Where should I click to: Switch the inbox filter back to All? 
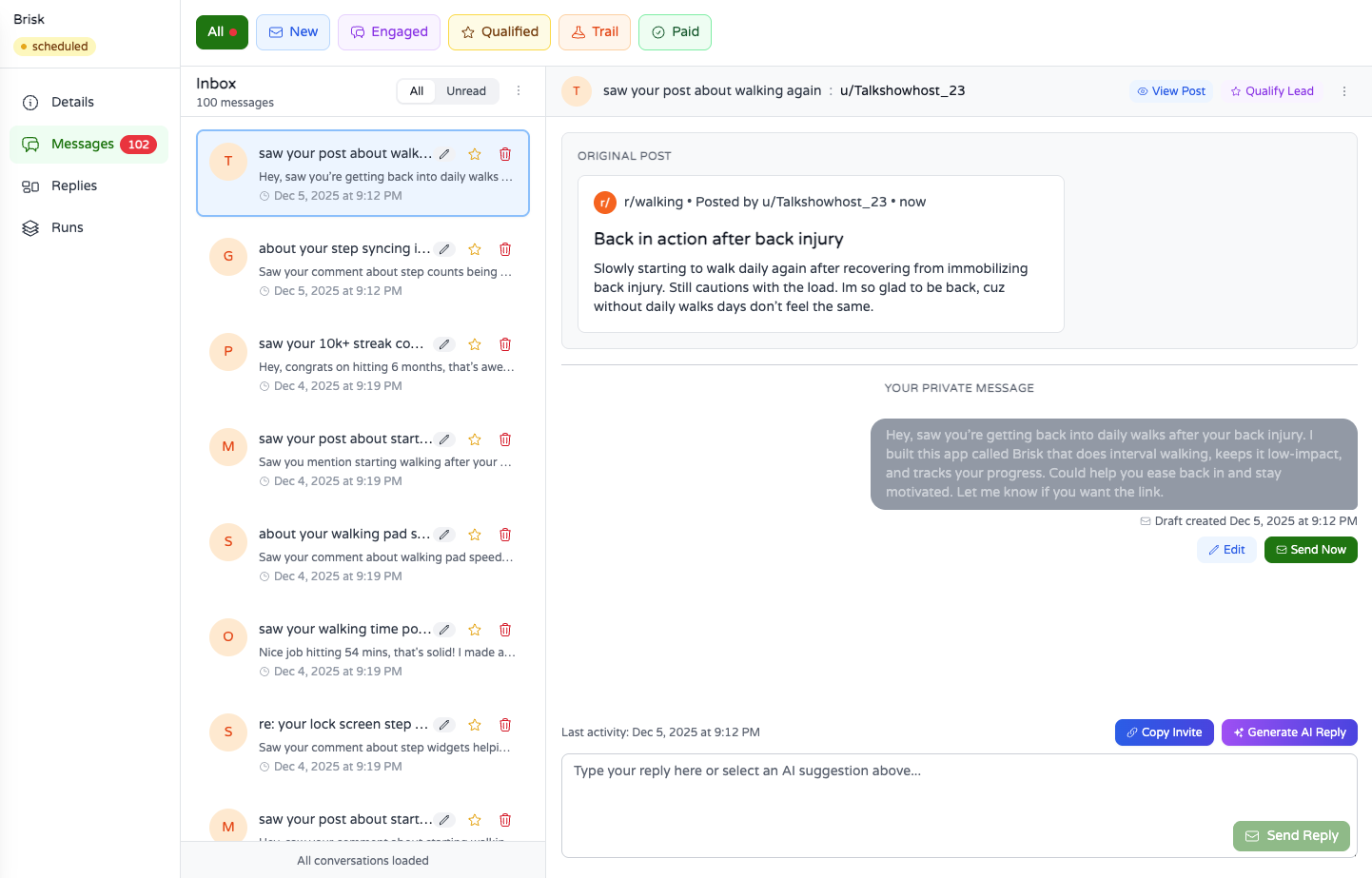click(416, 90)
